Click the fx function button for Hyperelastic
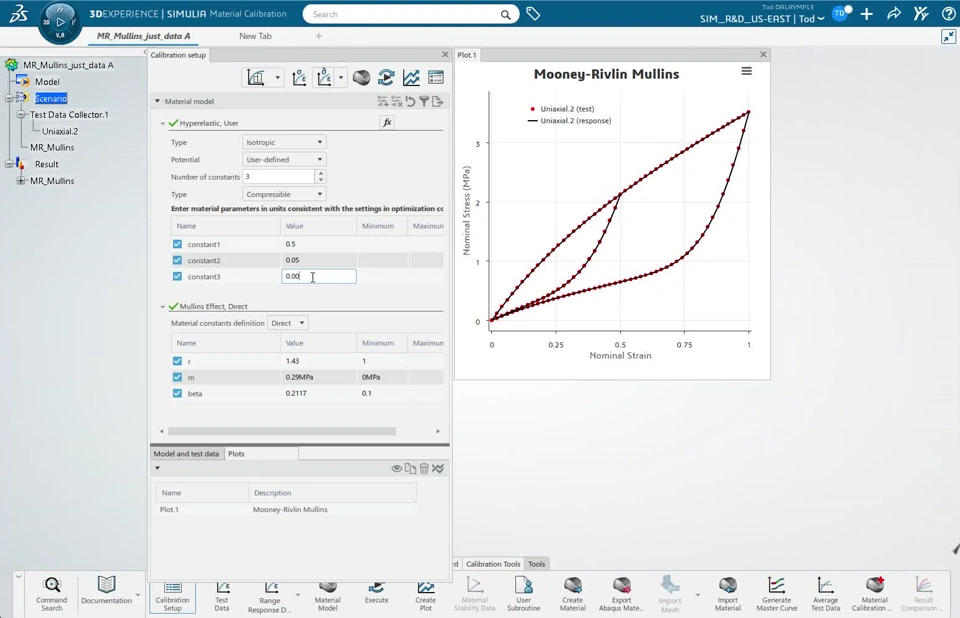The width and height of the screenshot is (960, 618). (x=387, y=122)
